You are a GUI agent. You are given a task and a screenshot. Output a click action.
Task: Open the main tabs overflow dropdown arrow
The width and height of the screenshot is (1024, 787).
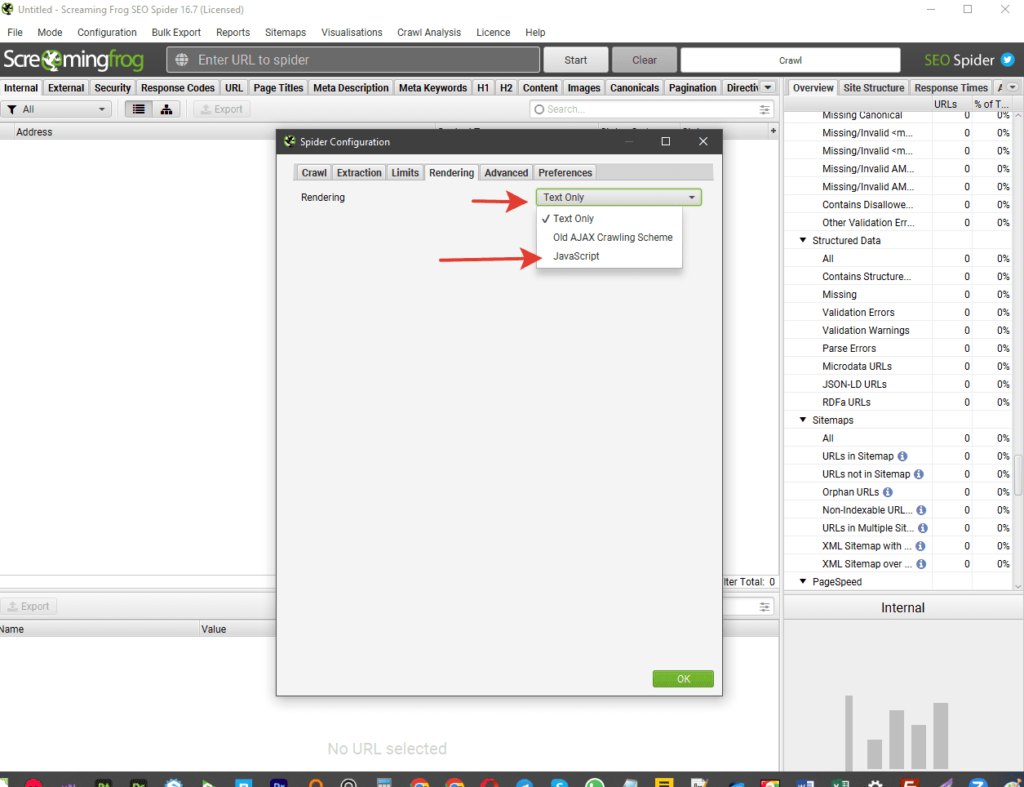click(768, 88)
